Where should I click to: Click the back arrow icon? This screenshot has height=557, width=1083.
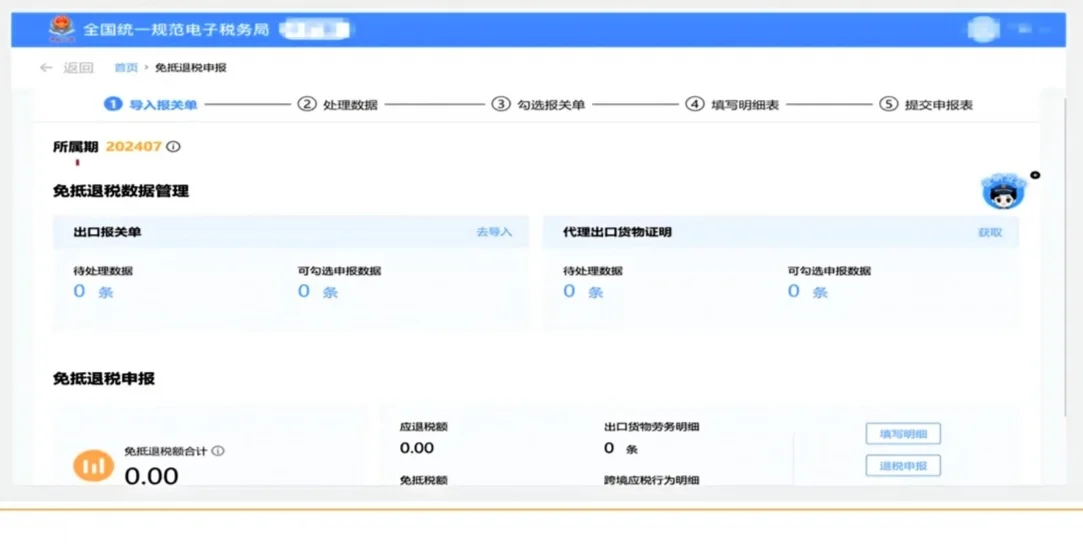point(46,68)
